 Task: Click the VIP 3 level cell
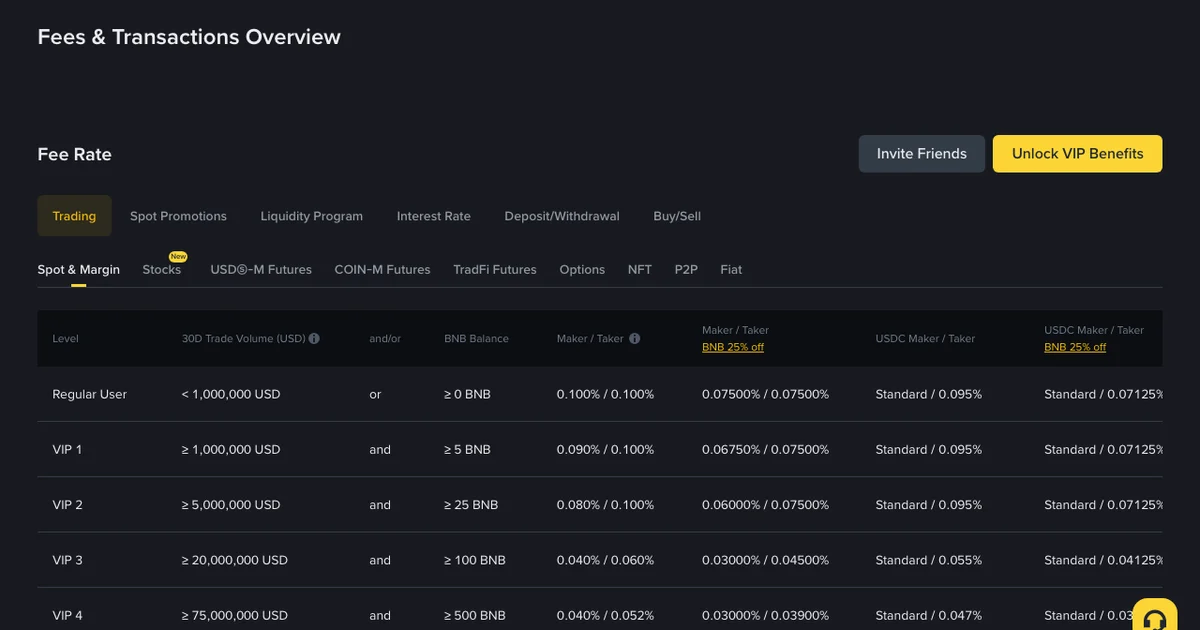[x=67, y=561]
